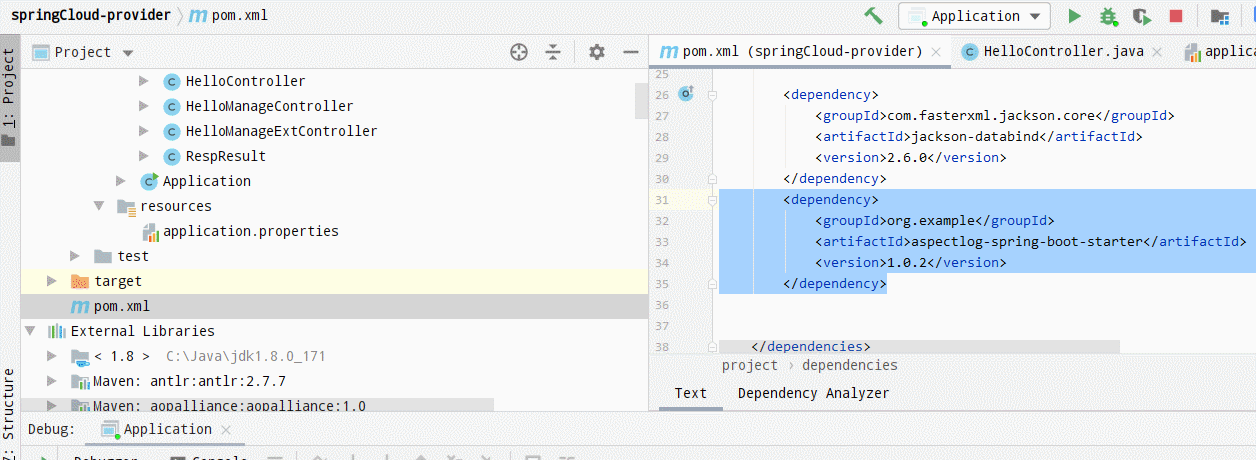Viewport: 1256px width, 460px height.
Task: Expand the target folder
Action: point(52,281)
